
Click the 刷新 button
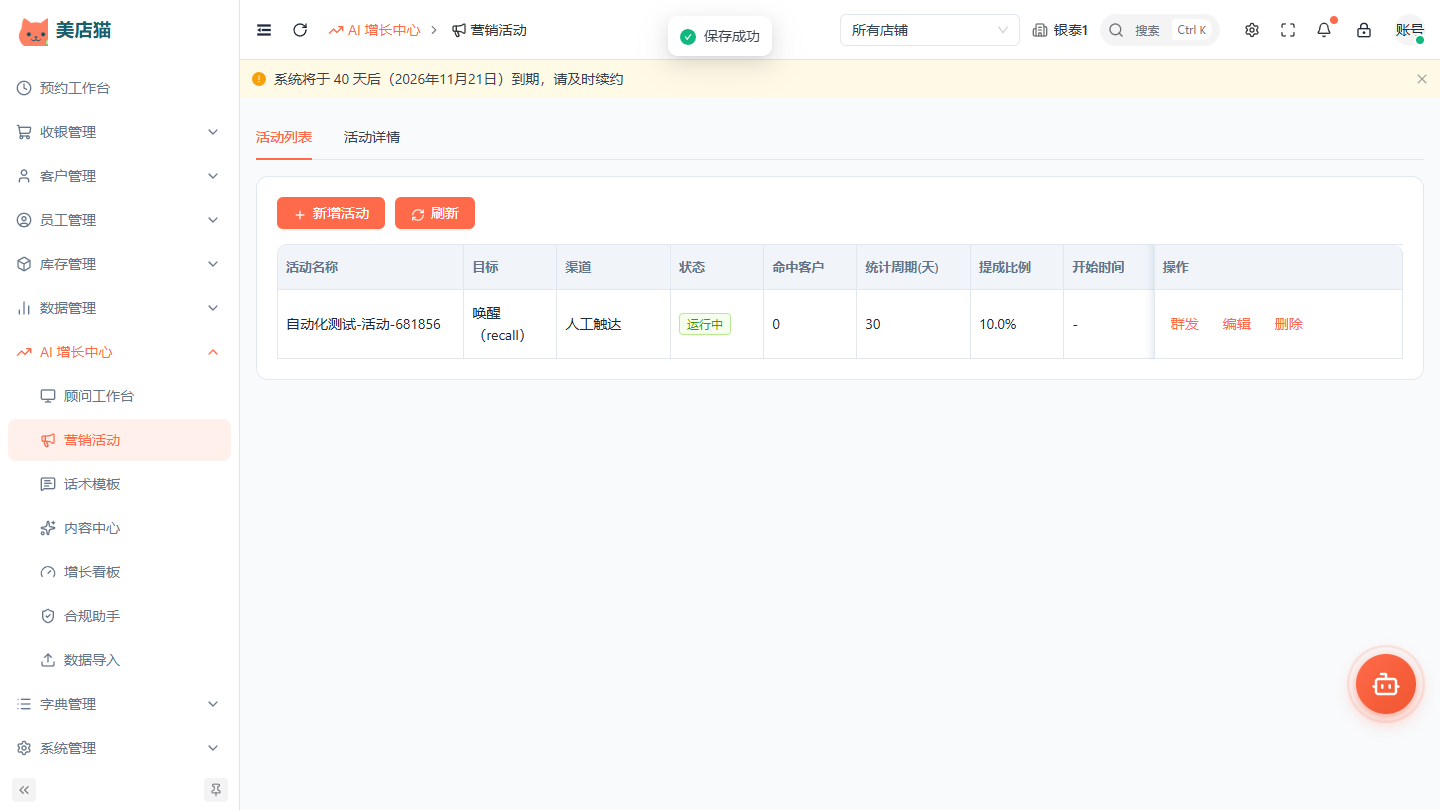[x=435, y=213]
